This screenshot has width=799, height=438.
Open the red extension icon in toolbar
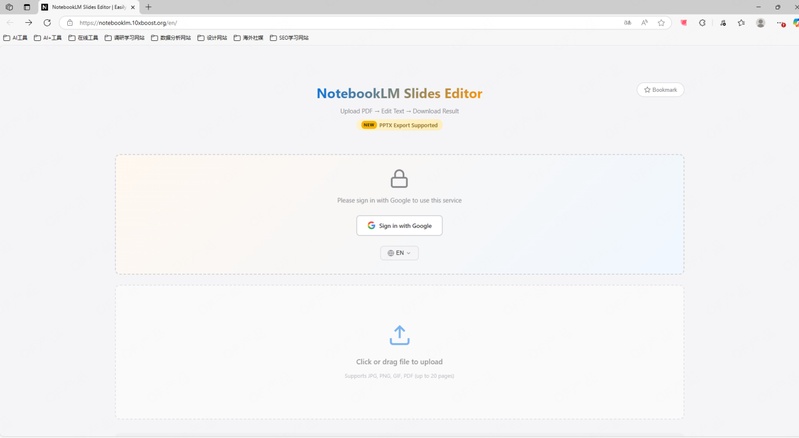[x=684, y=22]
